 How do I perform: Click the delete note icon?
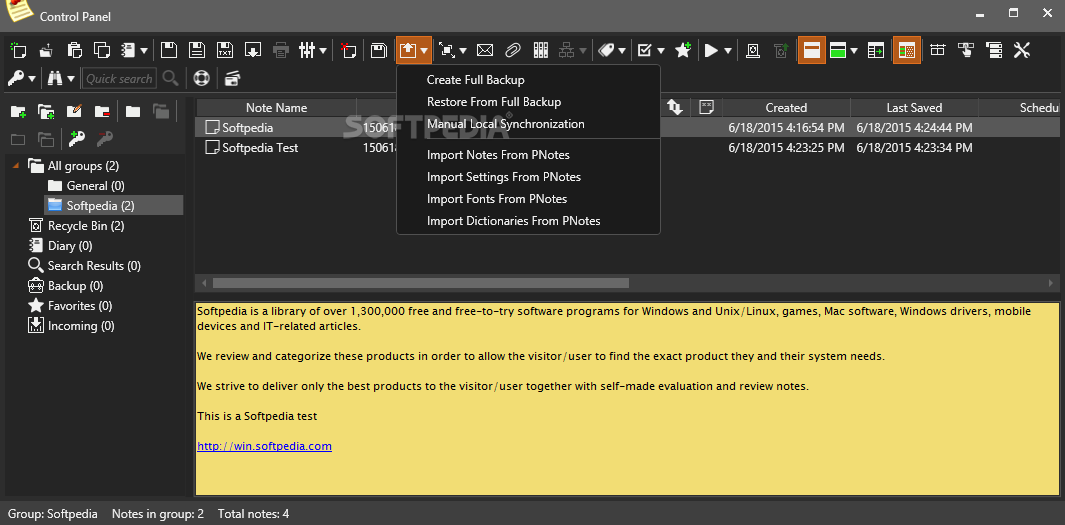348,50
